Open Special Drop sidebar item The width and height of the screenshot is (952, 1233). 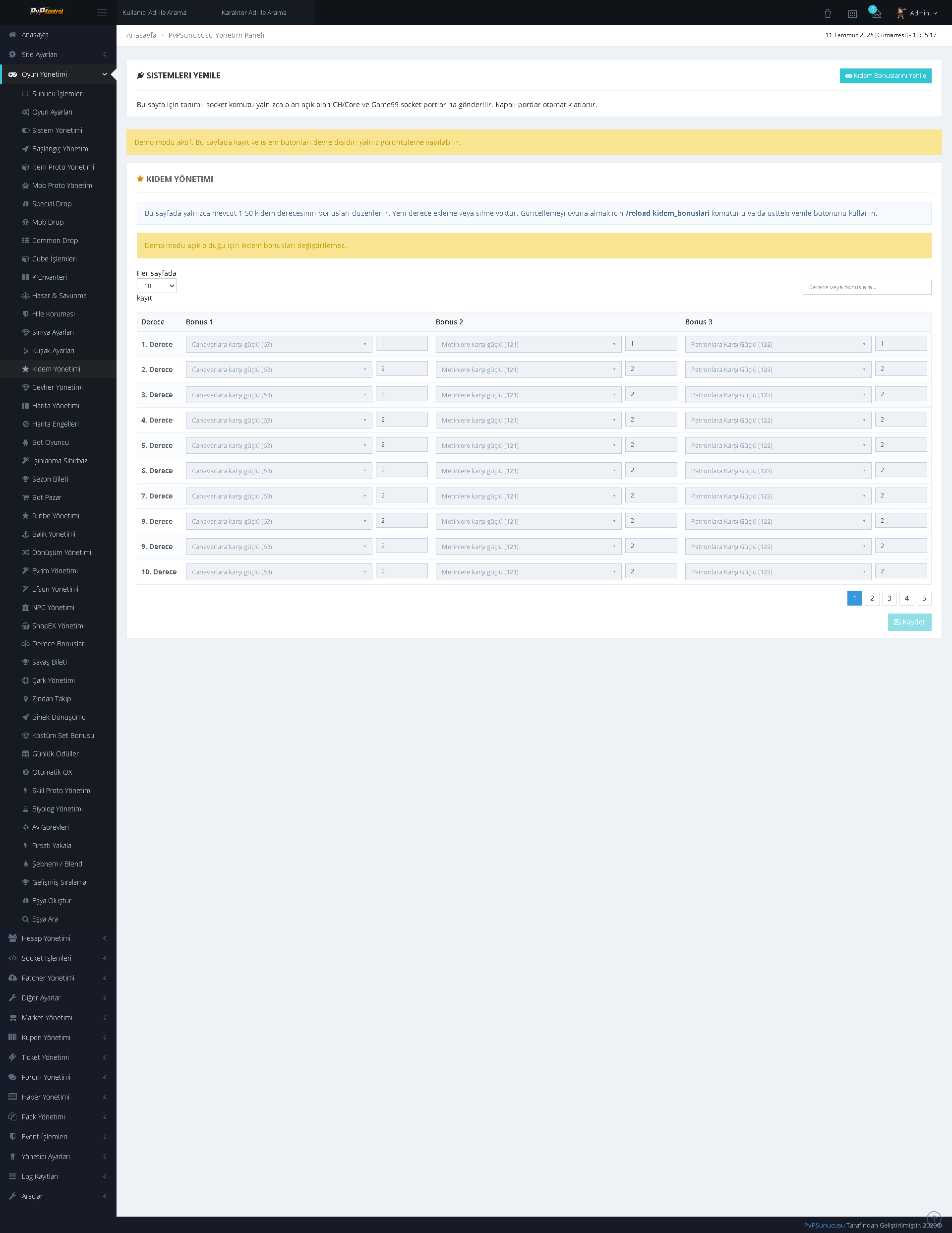(58, 204)
